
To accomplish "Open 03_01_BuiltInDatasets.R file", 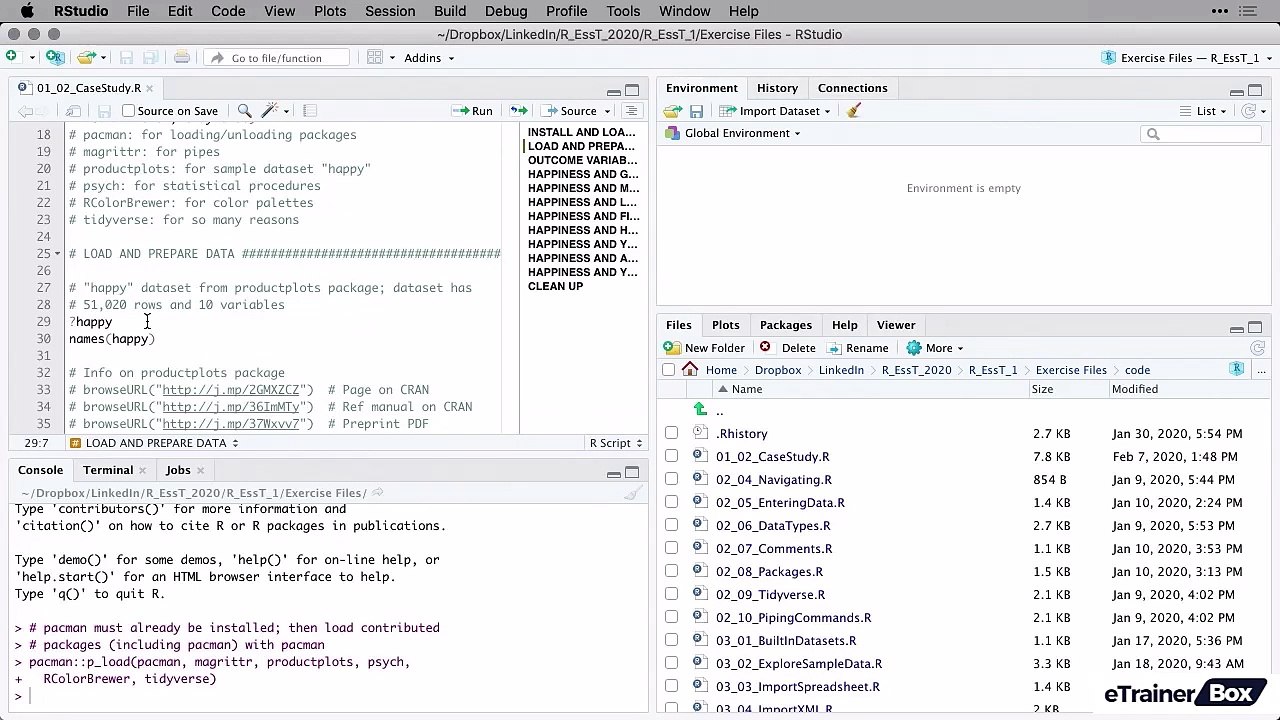I will [x=785, y=641].
